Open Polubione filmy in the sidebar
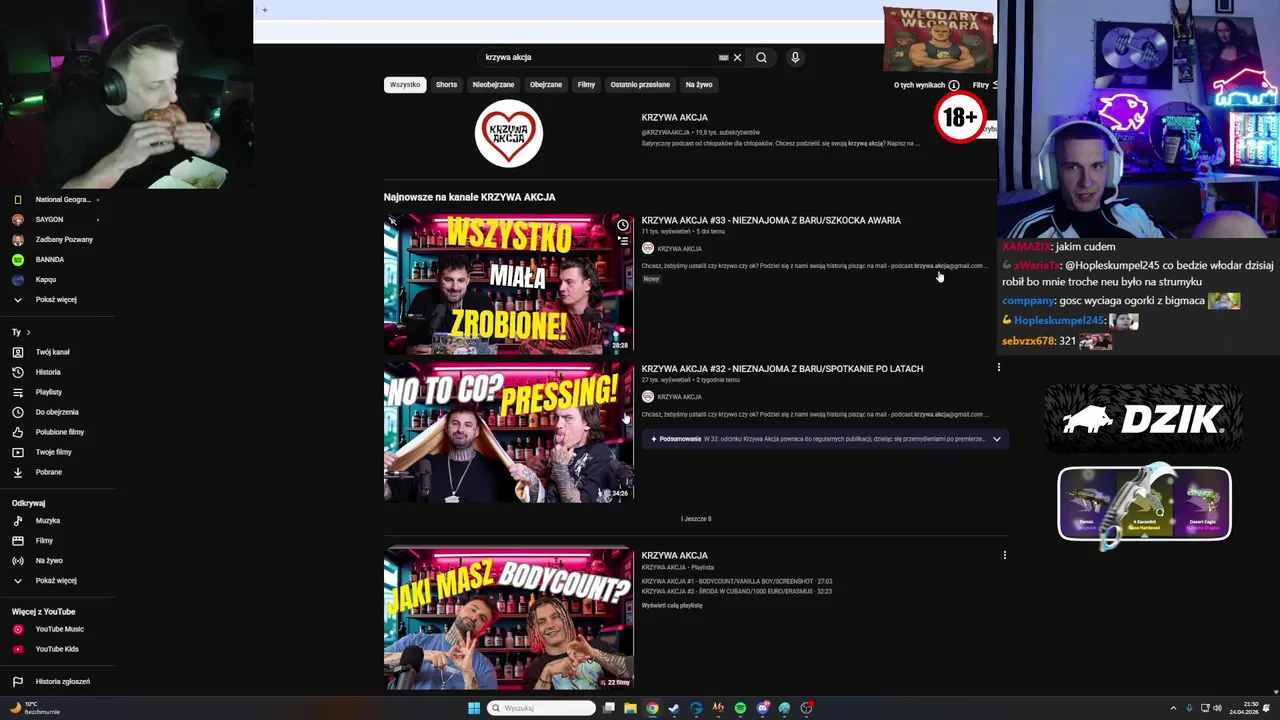Image resolution: width=1280 pixels, height=720 pixels. pos(60,432)
